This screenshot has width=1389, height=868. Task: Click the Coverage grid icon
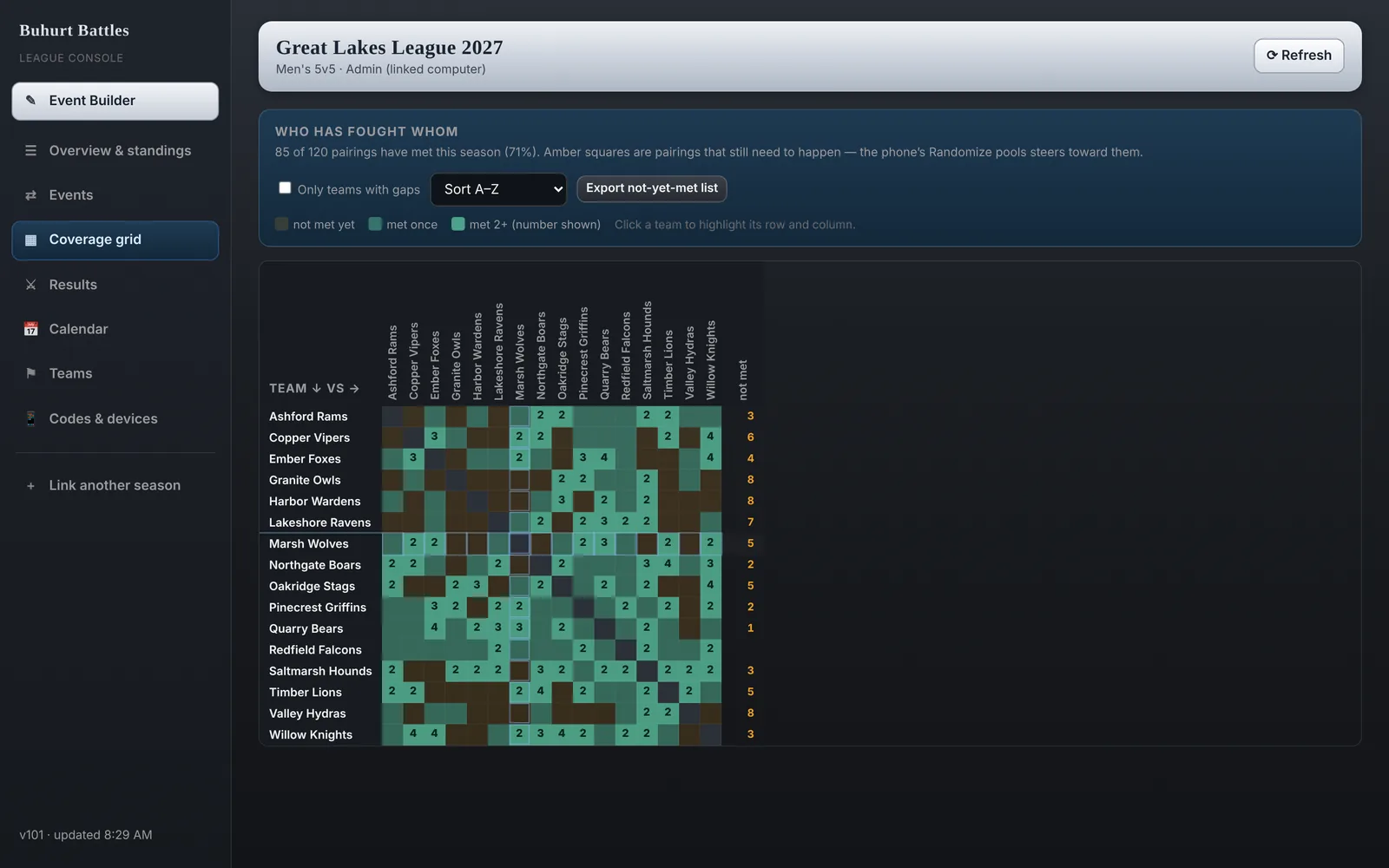31,240
